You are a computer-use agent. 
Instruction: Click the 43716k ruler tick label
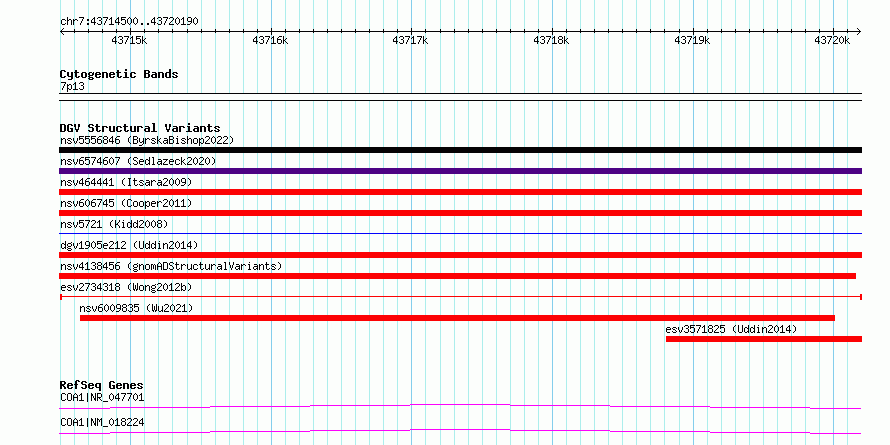pos(271,40)
